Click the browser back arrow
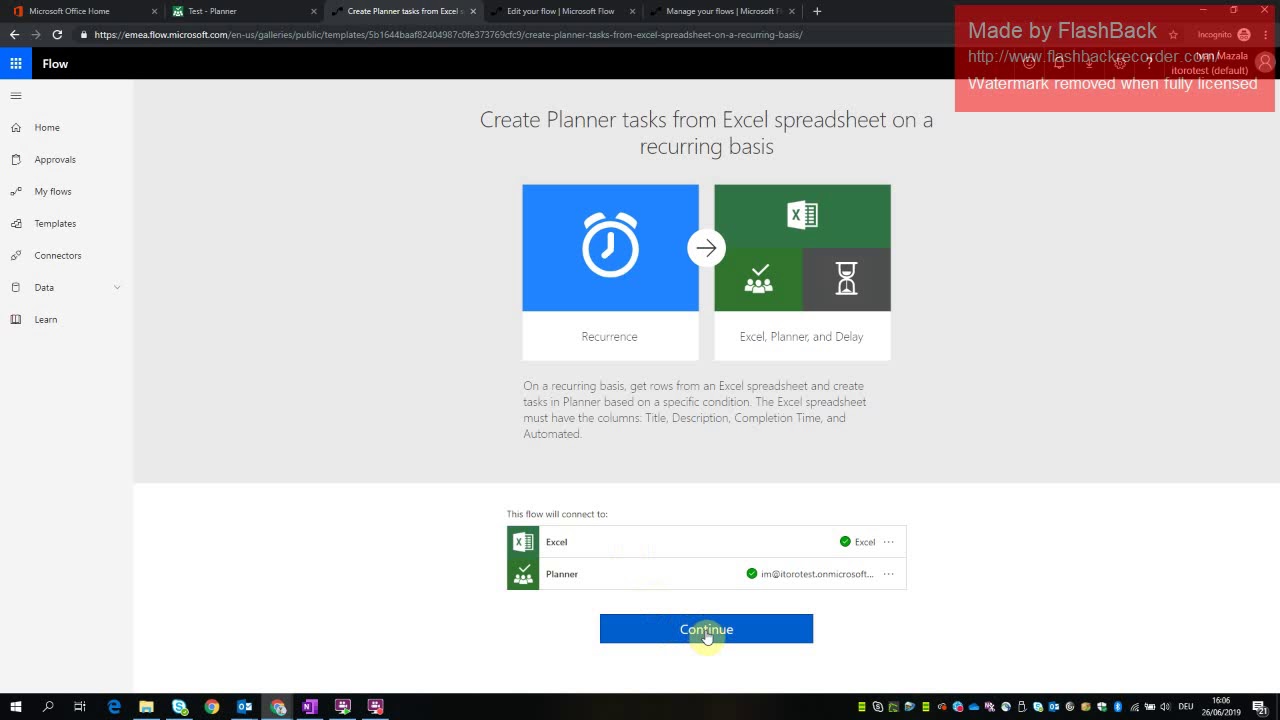The width and height of the screenshot is (1280, 720). [x=14, y=34]
